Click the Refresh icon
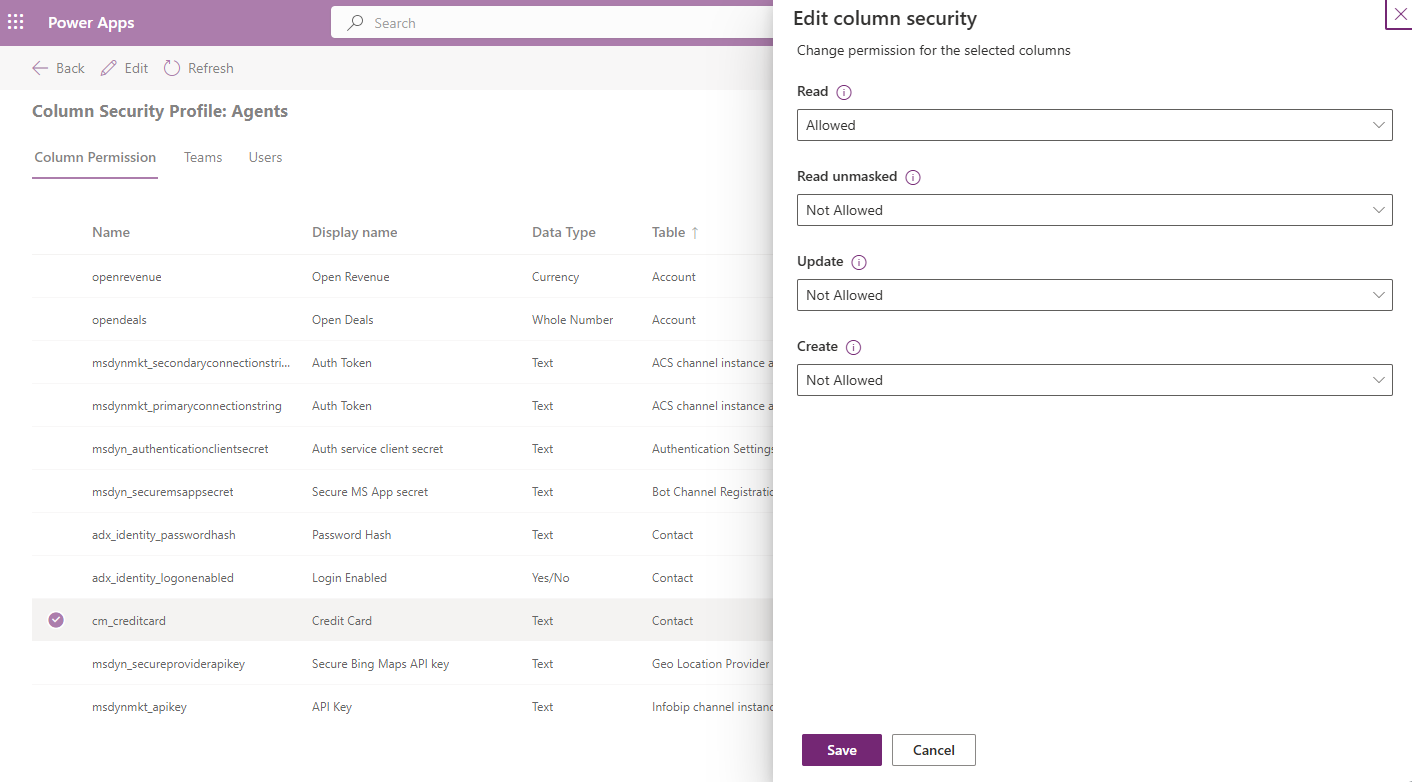Viewport: 1412px width, 782px height. (x=171, y=67)
